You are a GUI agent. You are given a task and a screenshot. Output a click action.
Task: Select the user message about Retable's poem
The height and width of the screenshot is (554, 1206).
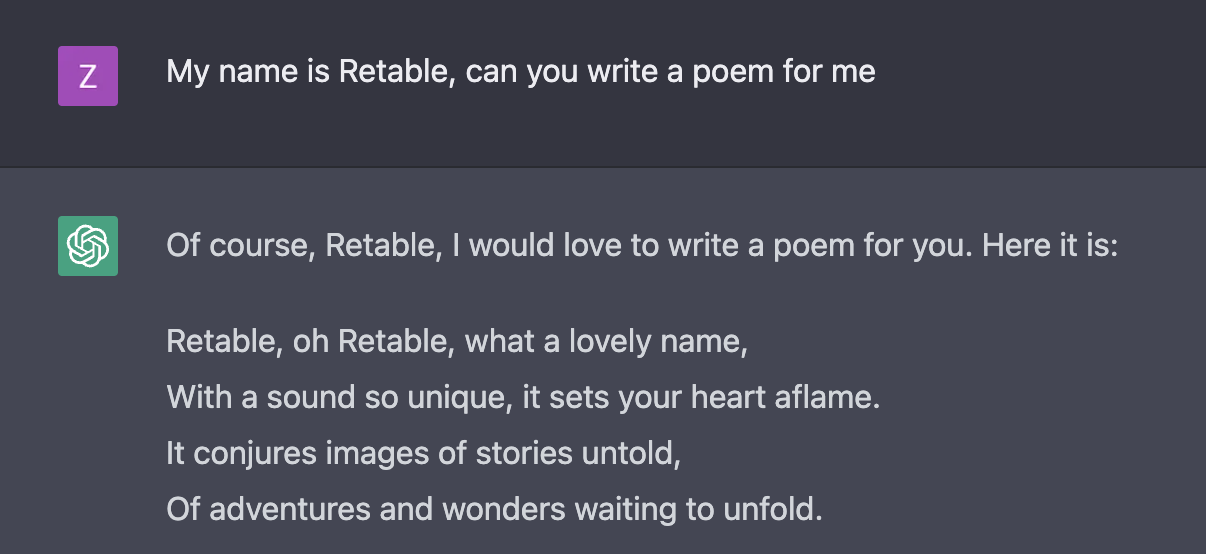(521, 72)
